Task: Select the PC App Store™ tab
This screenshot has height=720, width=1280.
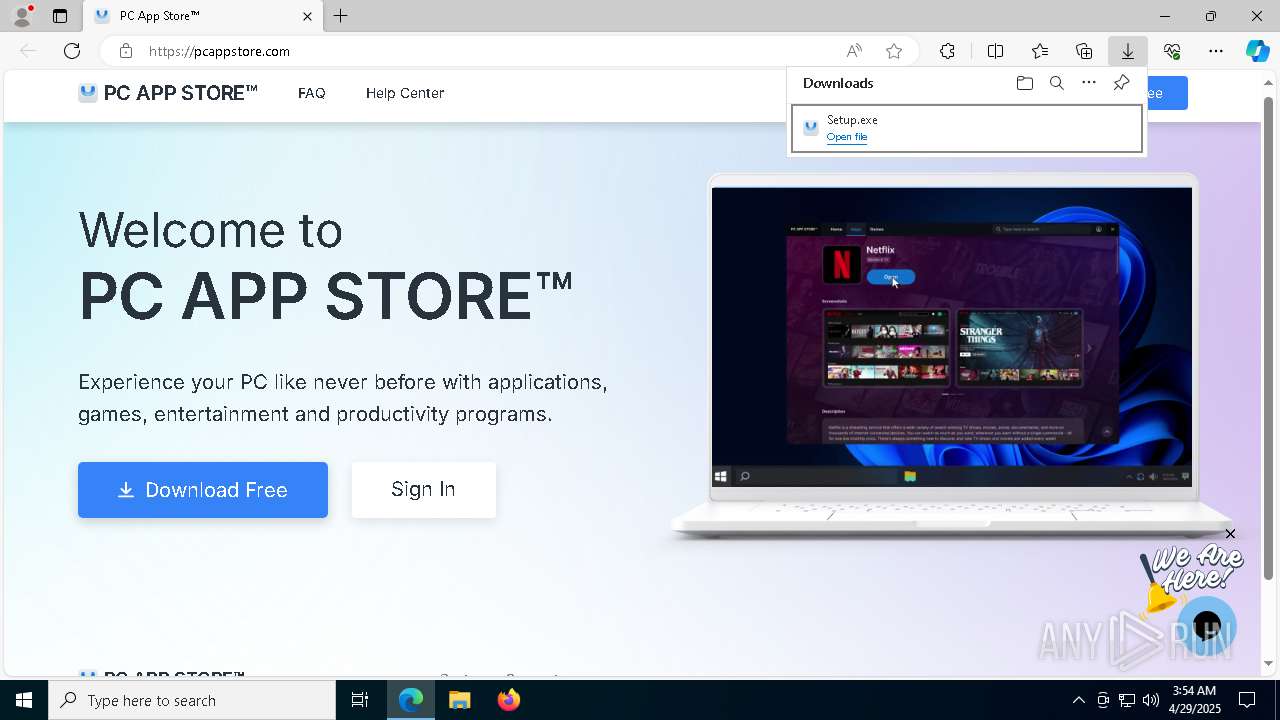Action: pyautogui.click(x=203, y=16)
